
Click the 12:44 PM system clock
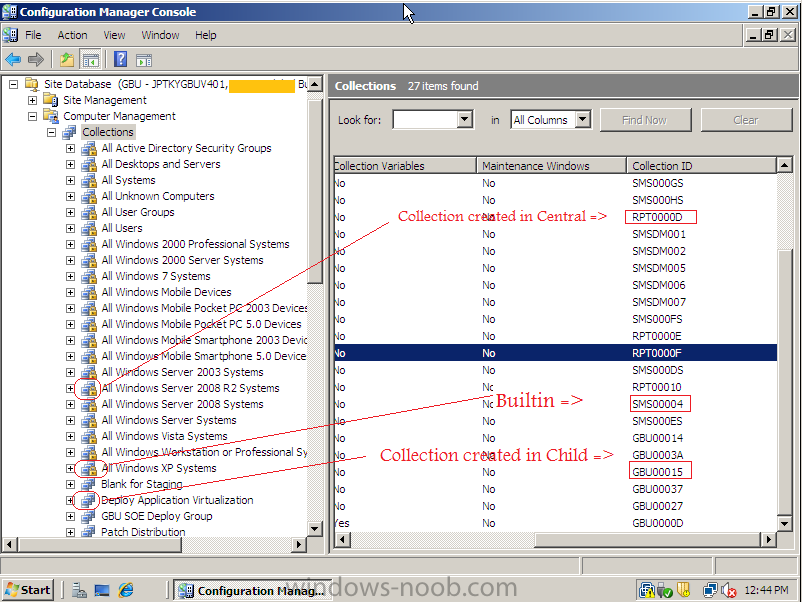766,590
